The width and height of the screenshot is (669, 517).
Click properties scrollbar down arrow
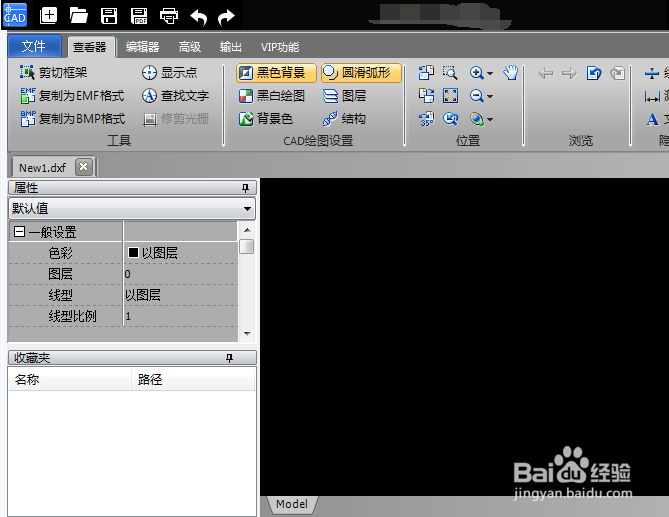click(247, 334)
